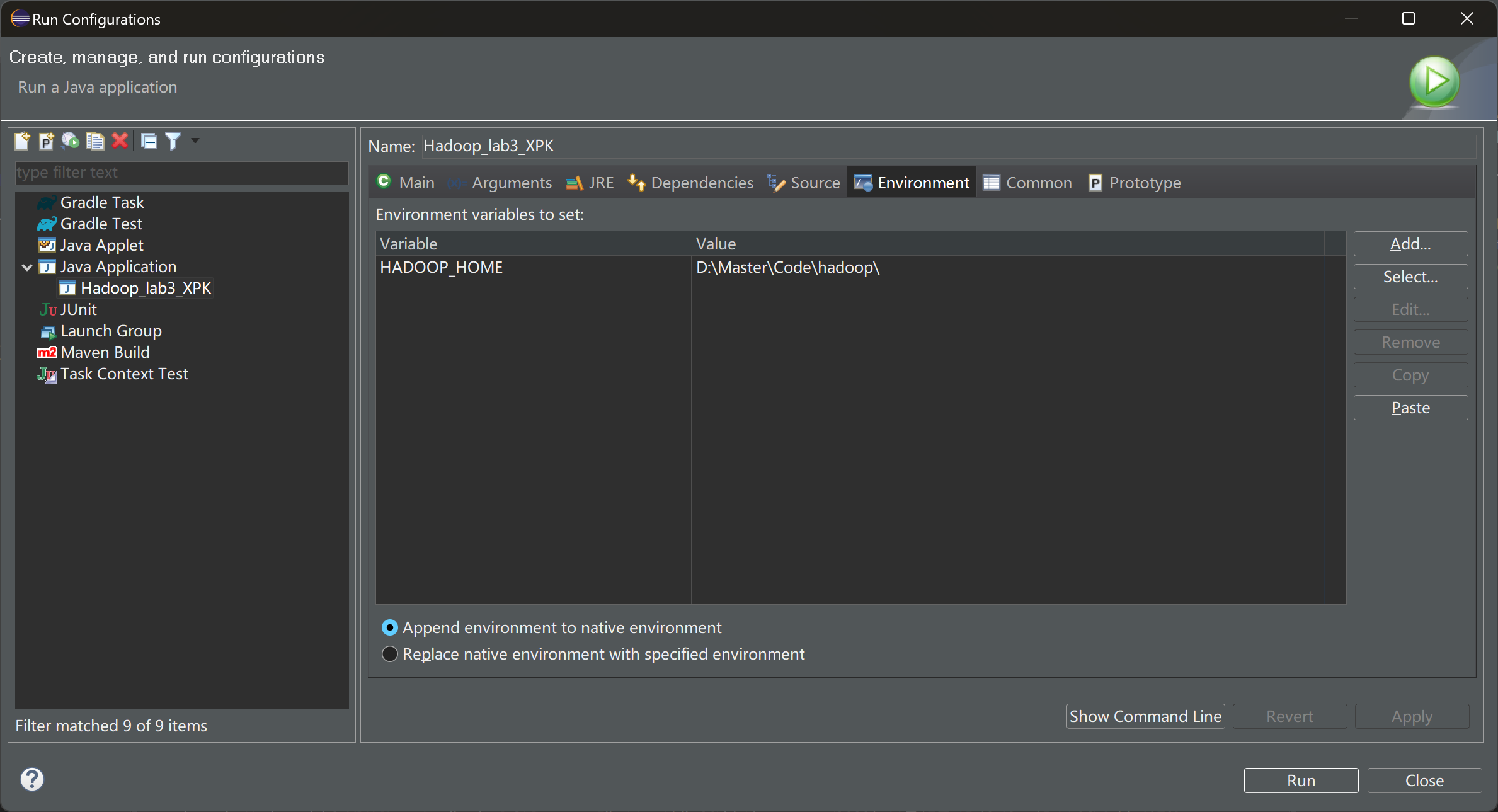Click the funnel filter configurations icon
The image size is (1498, 812).
[x=173, y=140]
